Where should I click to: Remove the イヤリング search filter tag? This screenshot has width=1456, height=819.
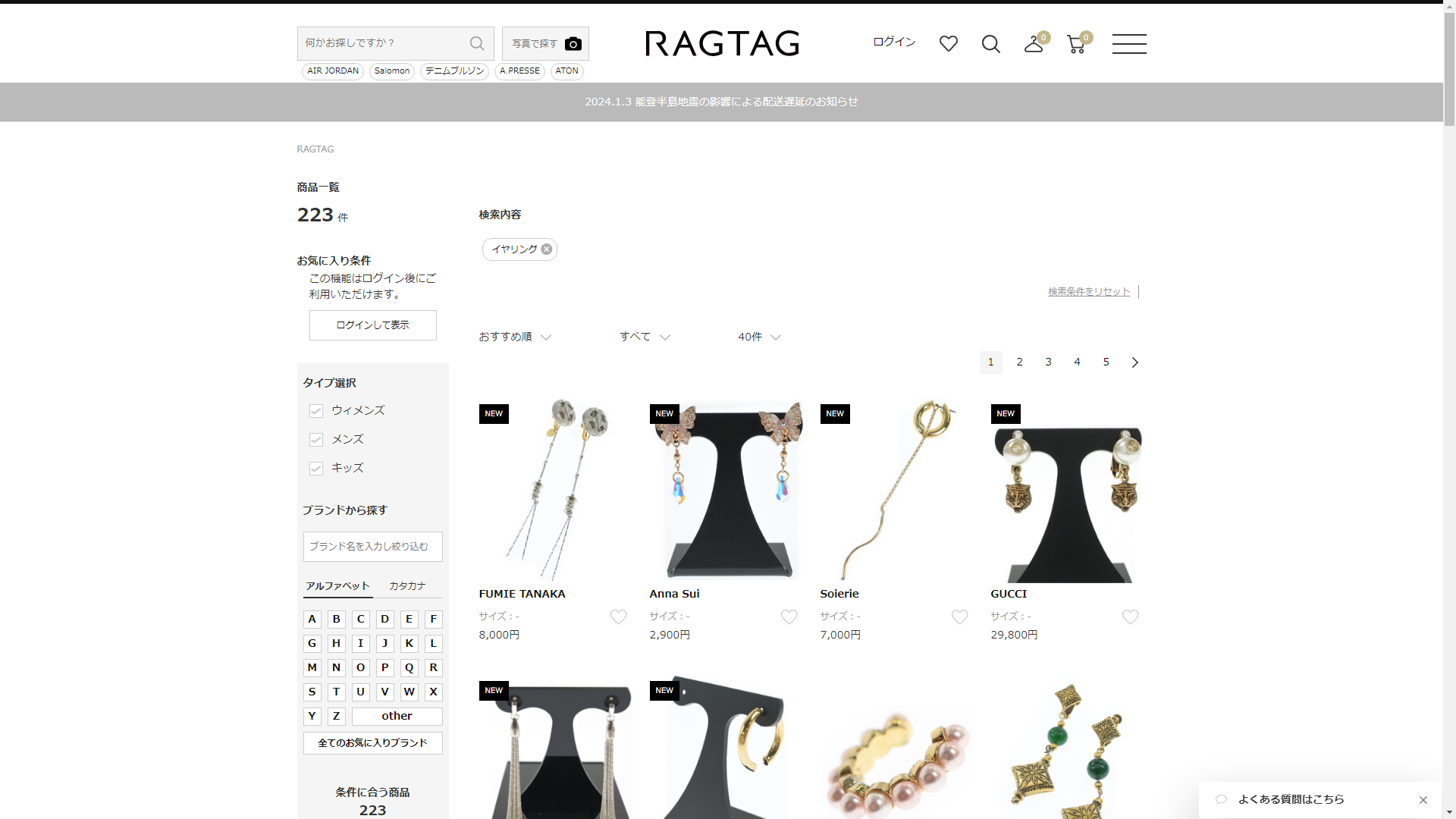coord(546,249)
